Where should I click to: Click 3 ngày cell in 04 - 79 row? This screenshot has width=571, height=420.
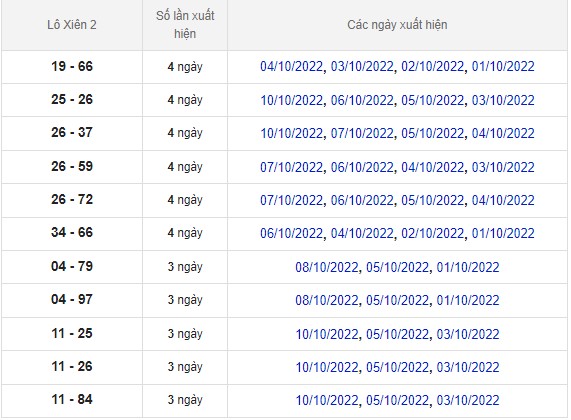coord(185,267)
